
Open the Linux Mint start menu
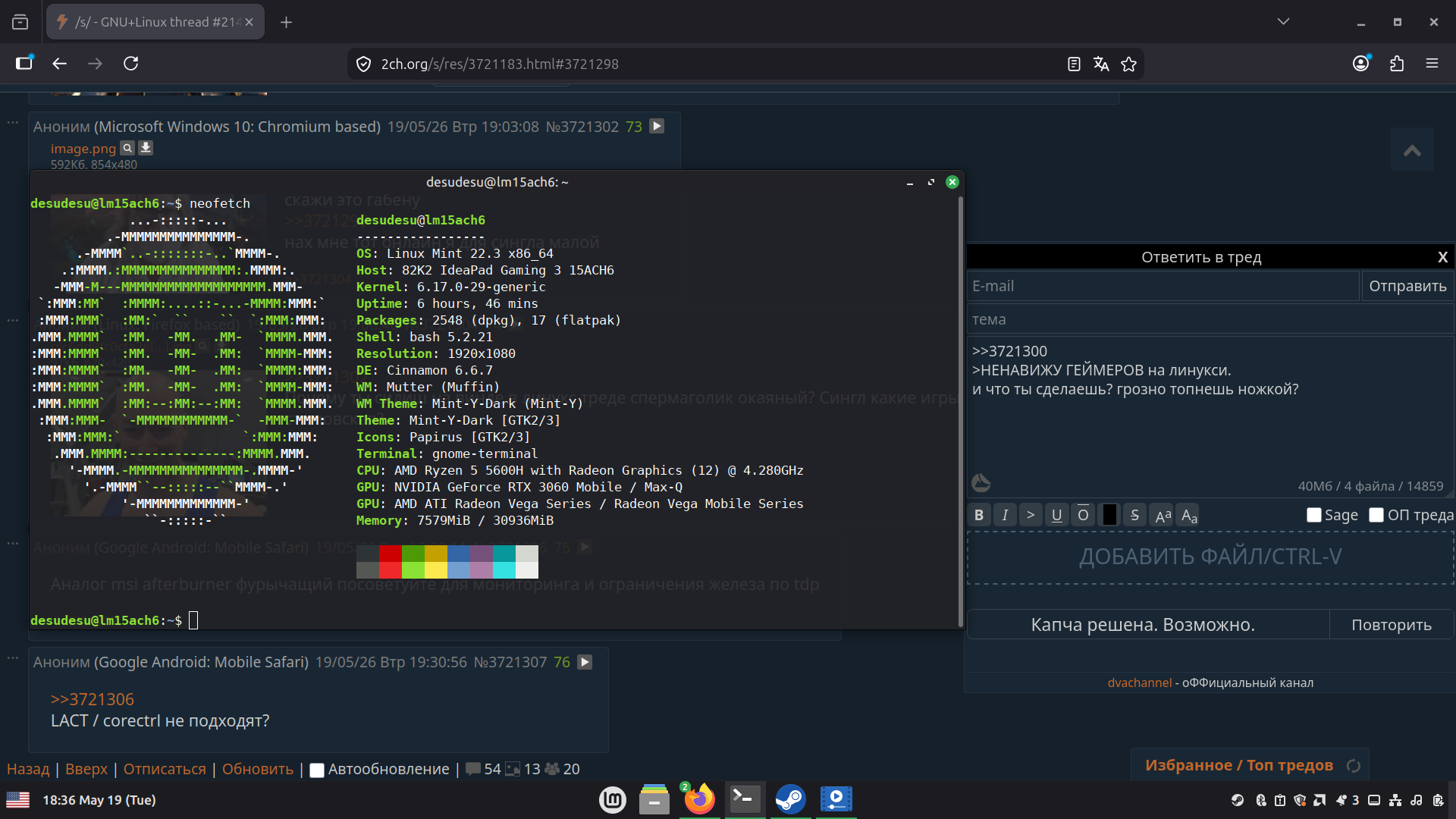(612, 799)
